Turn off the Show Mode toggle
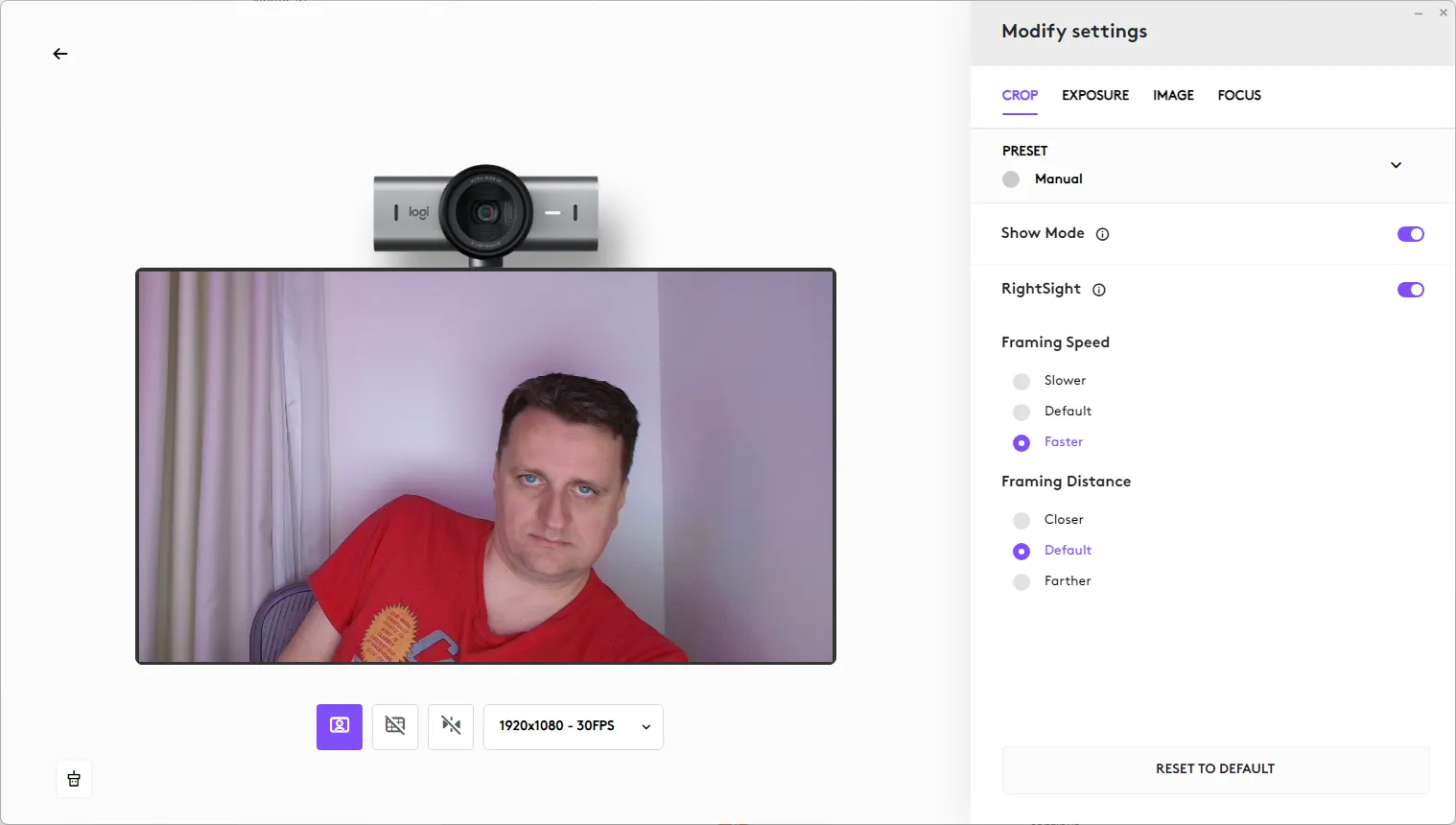Screen dimensions: 1456x825 pyautogui.click(x=1411, y=234)
